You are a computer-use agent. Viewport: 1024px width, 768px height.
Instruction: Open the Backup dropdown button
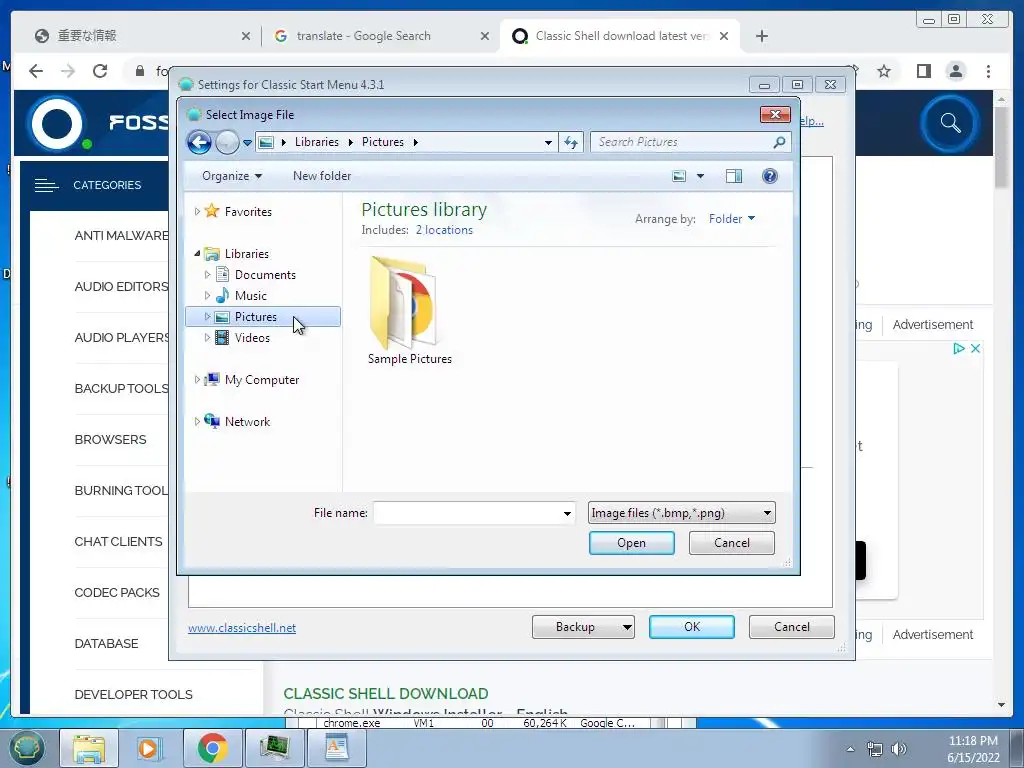583,627
